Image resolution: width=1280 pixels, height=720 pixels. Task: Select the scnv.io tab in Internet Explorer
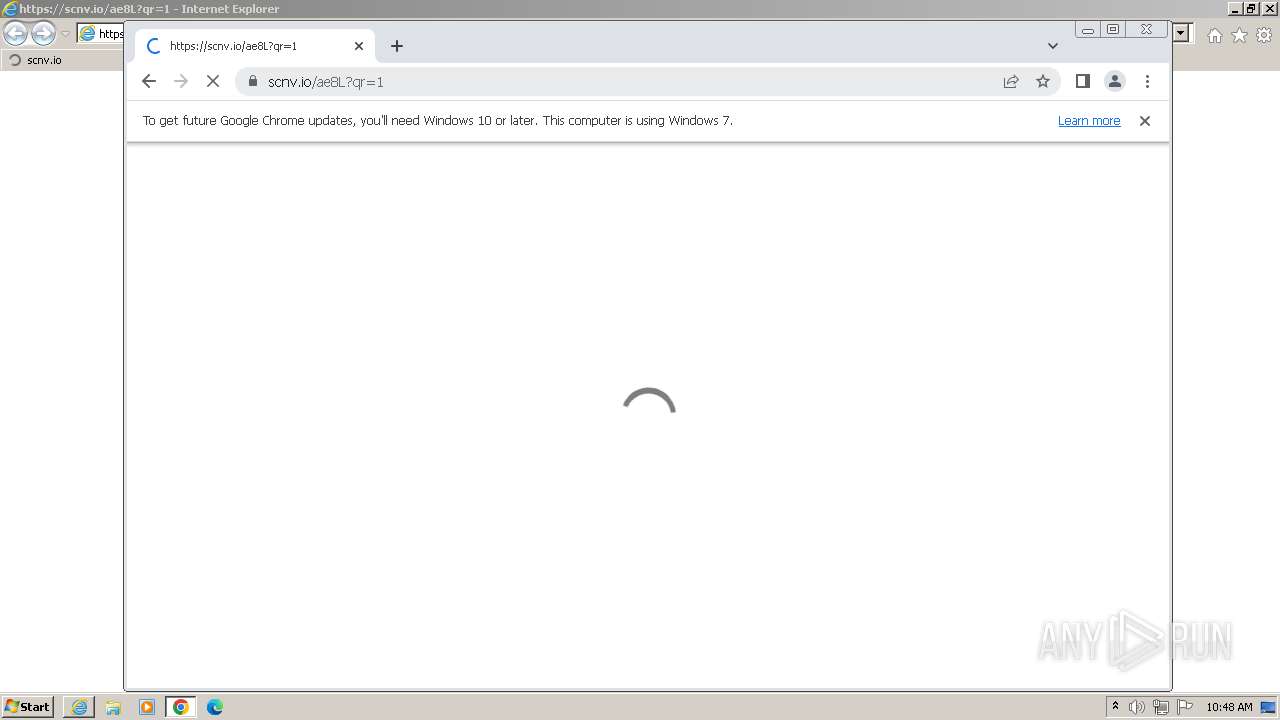point(62,60)
